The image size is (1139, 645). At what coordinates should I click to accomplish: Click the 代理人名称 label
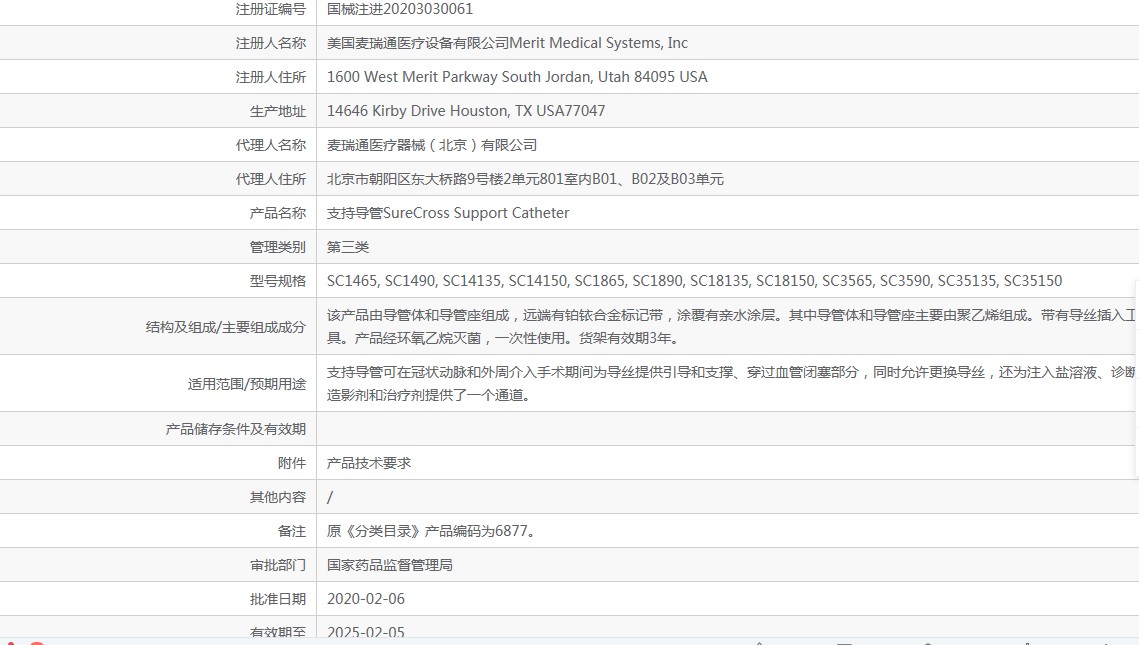(x=270, y=145)
